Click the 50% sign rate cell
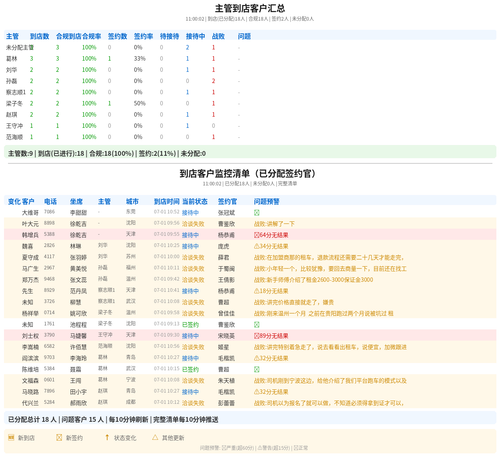Screen dimensions: 500x470 pos(139,103)
